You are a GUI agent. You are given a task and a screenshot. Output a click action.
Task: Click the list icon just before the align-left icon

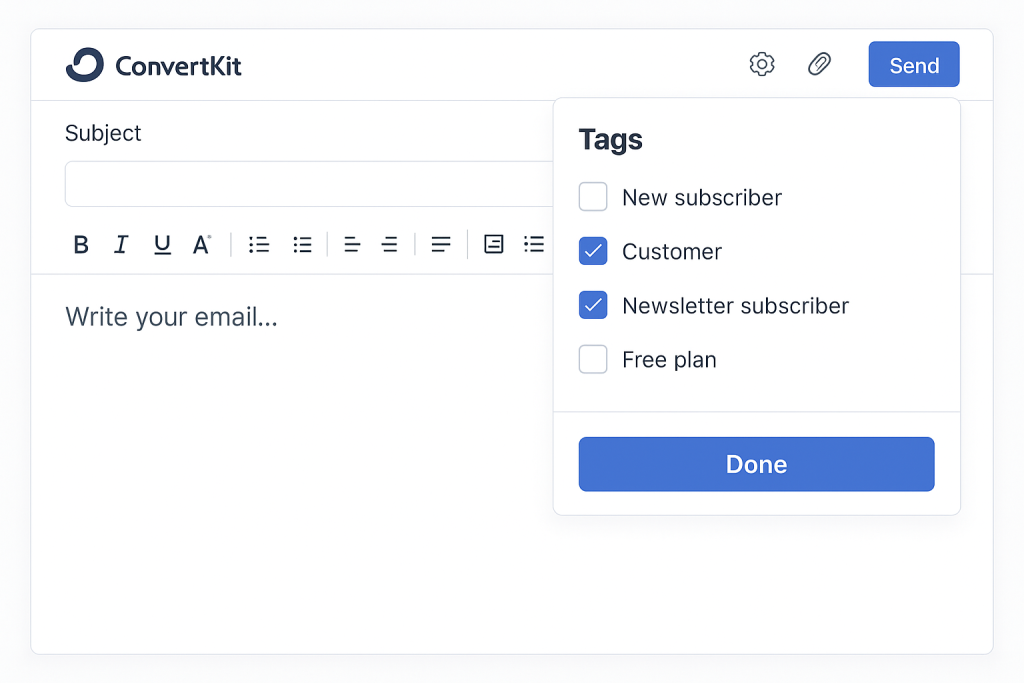(x=302, y=245)
